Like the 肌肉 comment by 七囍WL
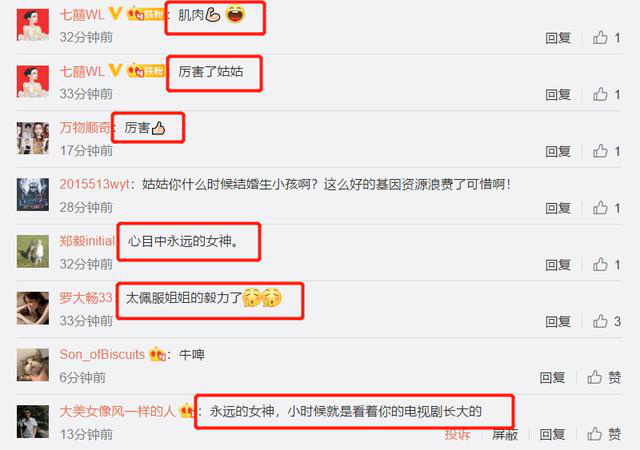640x450 pixels. pos(606,38)
